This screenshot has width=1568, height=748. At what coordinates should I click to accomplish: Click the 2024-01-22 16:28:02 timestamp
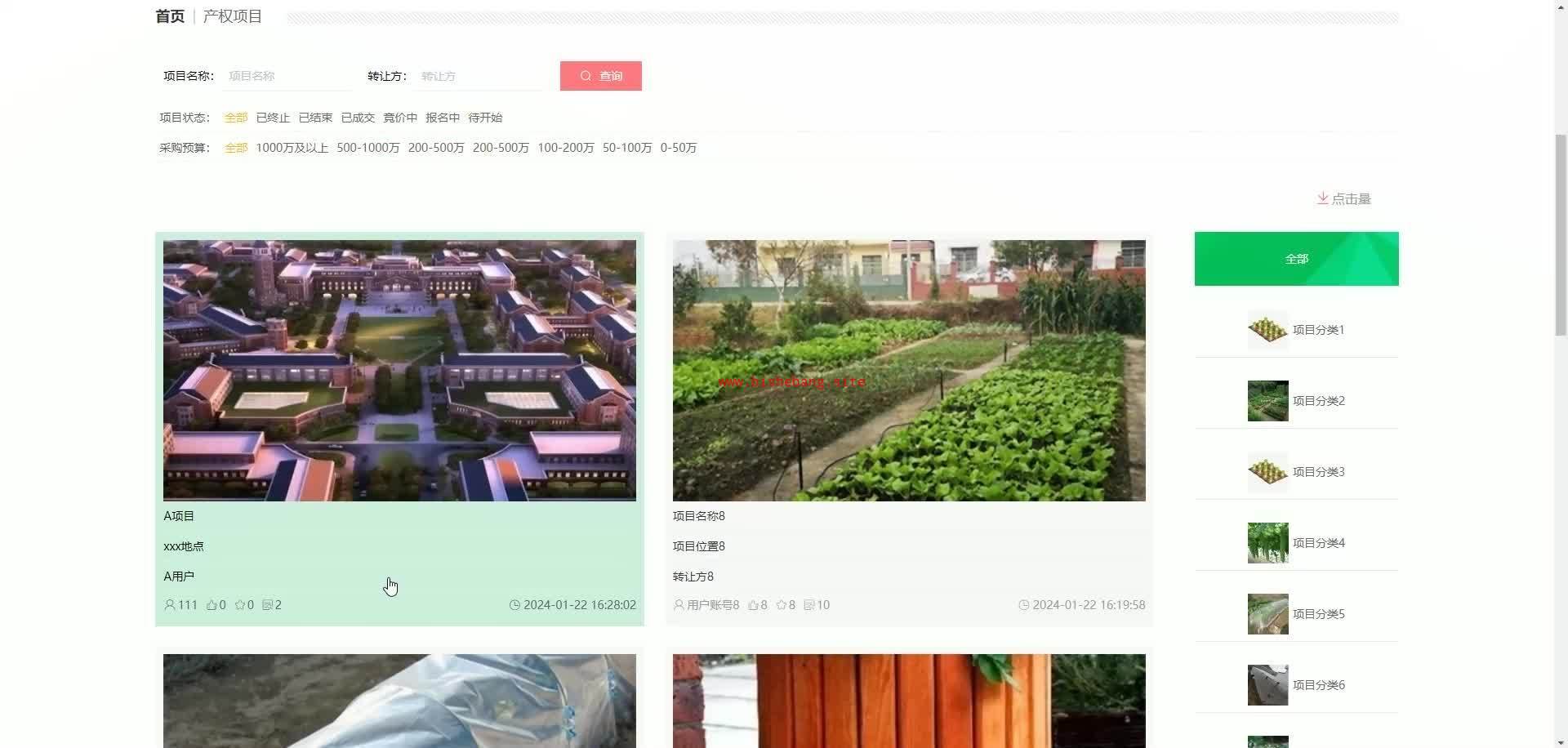[x=580, y=605]
